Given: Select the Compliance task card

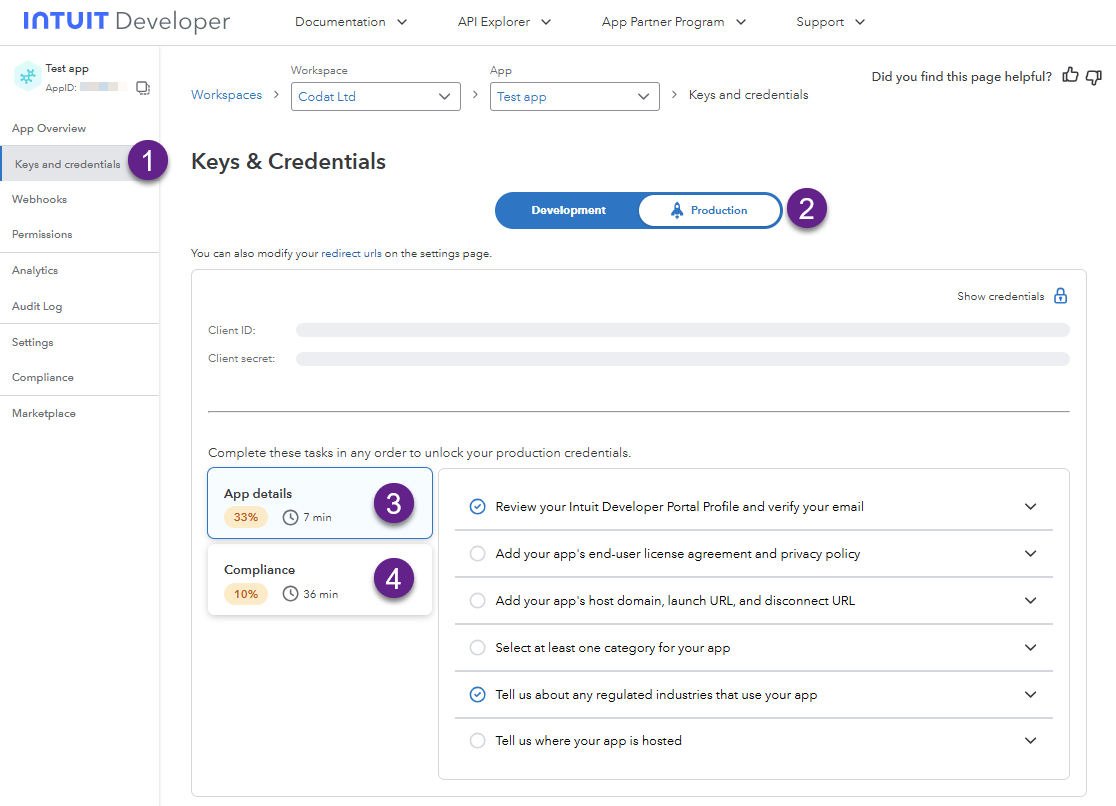Looking at the screenshot, I should (319, 580).
